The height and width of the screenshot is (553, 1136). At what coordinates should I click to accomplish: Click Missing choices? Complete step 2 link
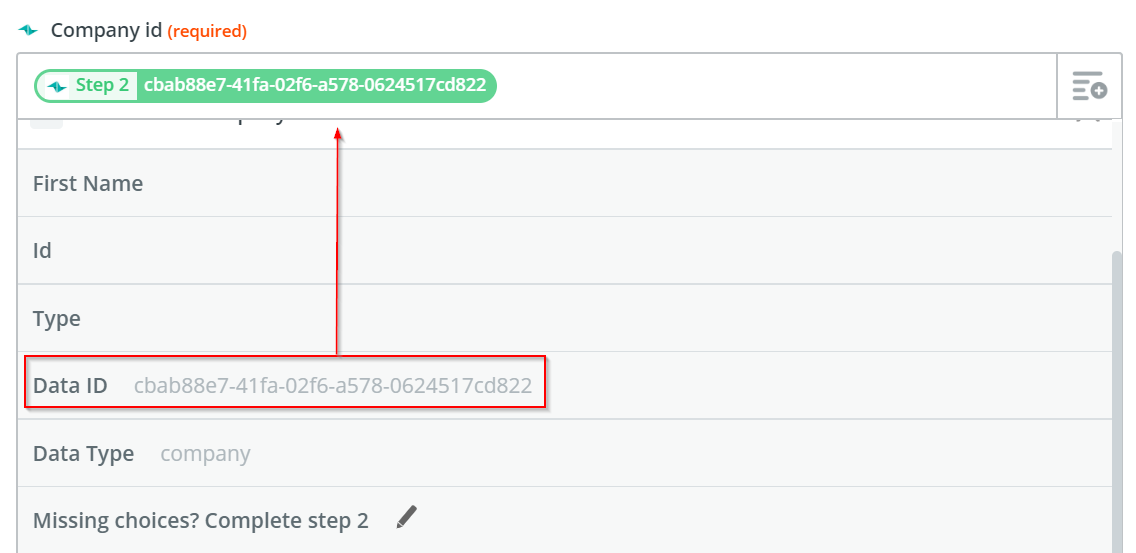pyautogui.click(x=200, y=520)
